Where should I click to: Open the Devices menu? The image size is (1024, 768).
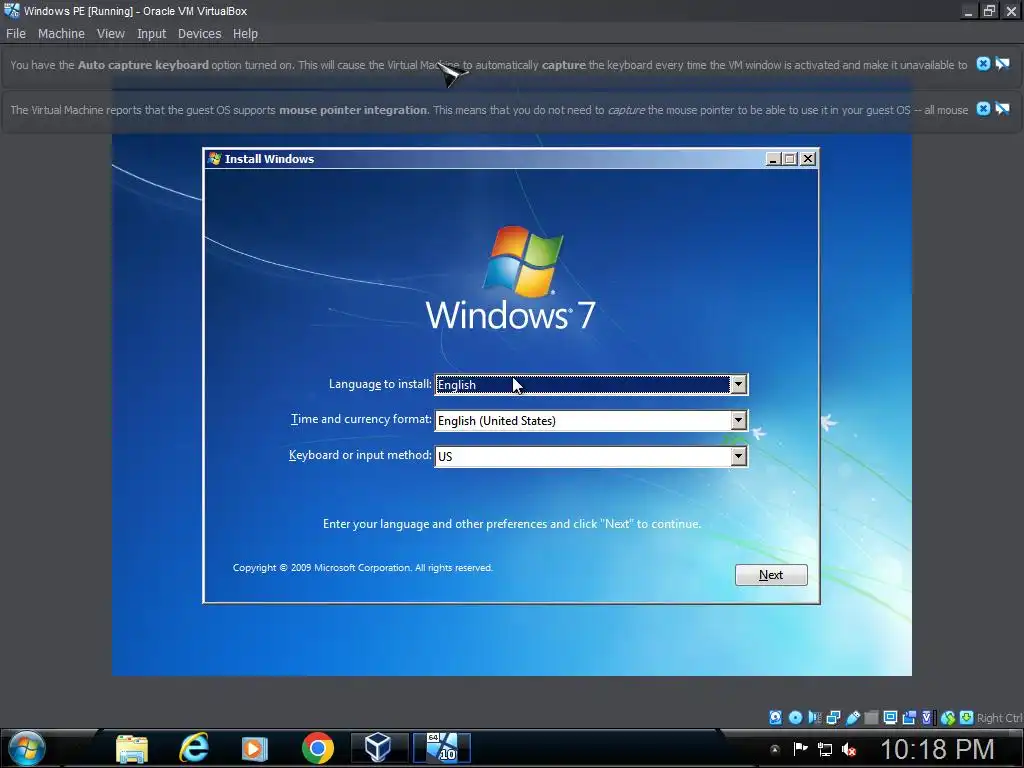click(x=200, y=33)
